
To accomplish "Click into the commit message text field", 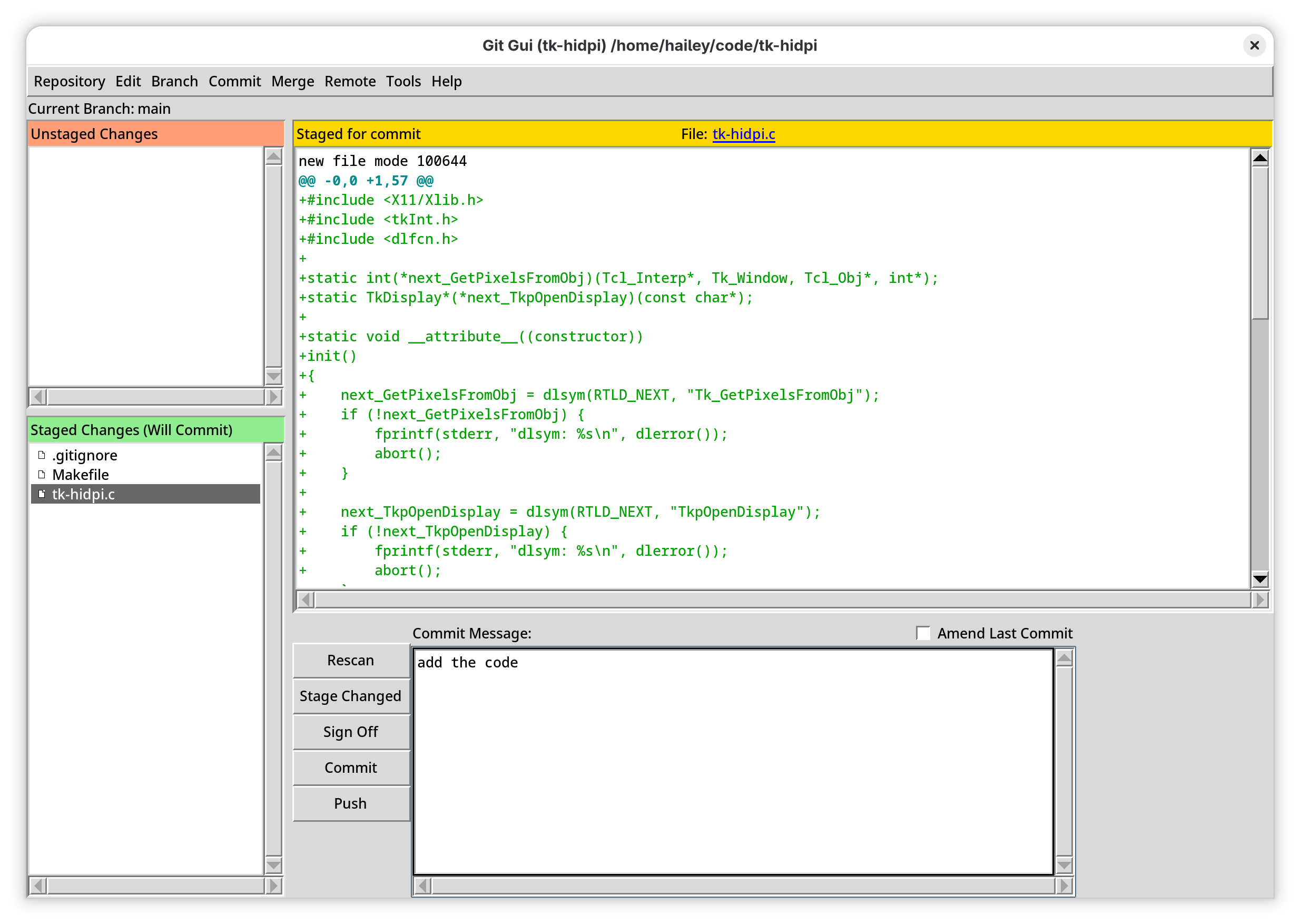I will pos(733,762).
